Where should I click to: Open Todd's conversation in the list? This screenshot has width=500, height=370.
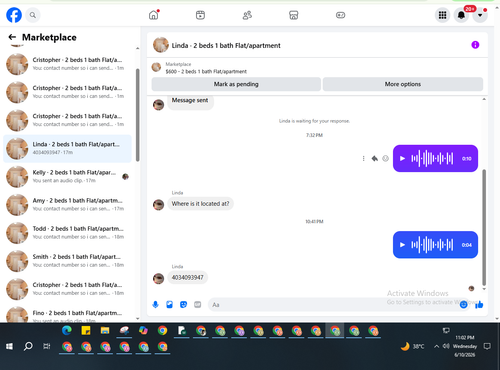point(67,233)
